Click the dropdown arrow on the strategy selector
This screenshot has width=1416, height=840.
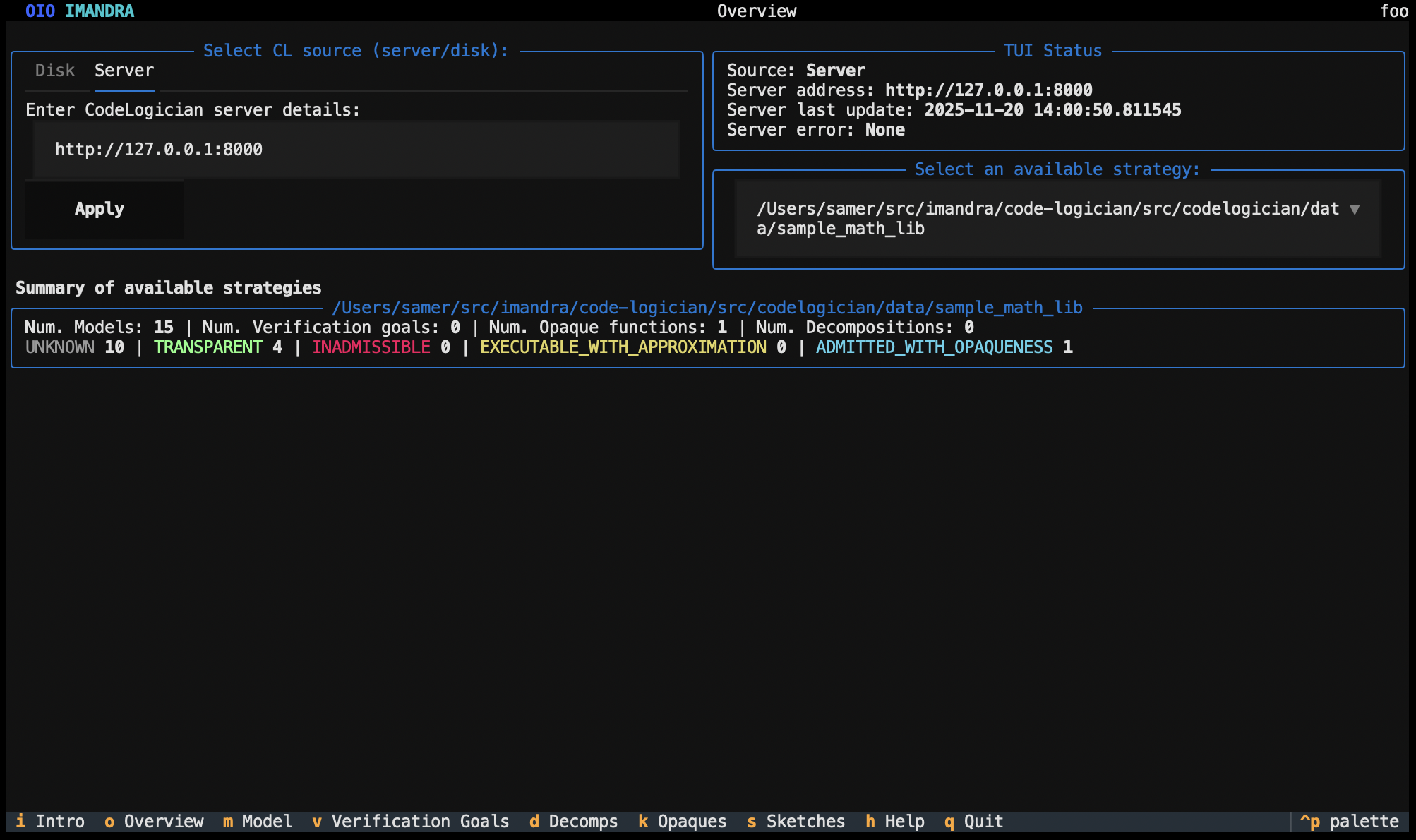pos(1354,209)
